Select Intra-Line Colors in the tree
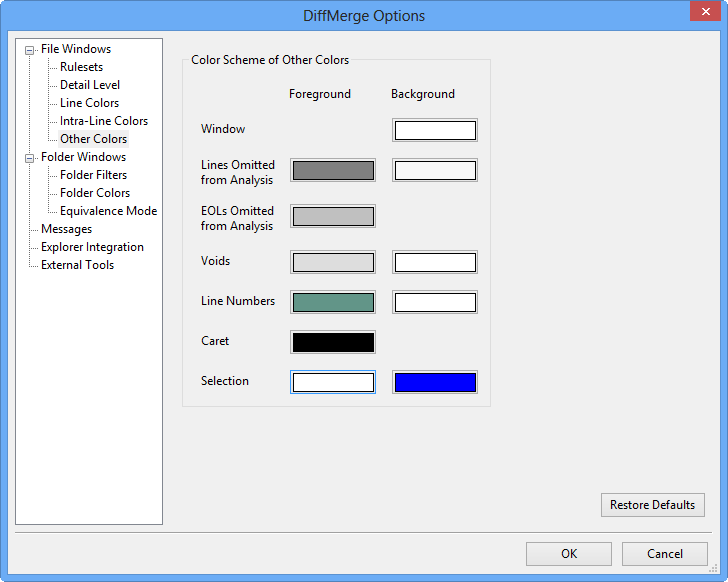Screen dimensions: 728x582 click(103, 121)
